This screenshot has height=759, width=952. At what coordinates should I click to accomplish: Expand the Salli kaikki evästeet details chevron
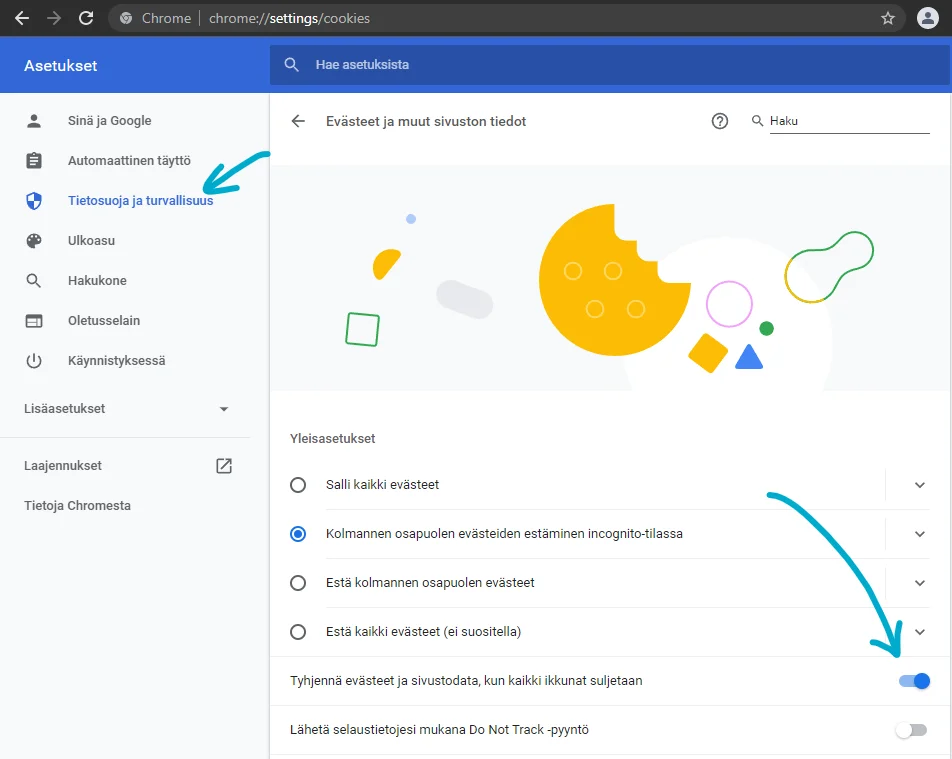tap(920, 484)
